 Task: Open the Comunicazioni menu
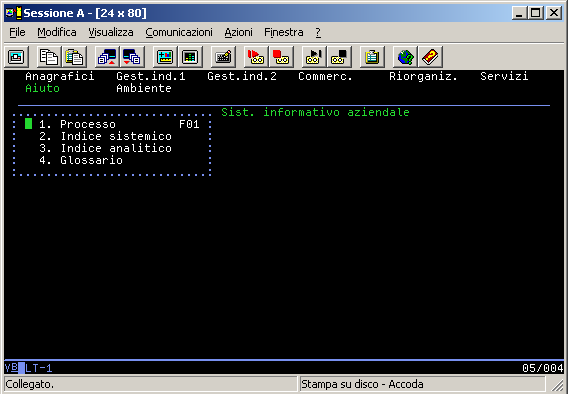point(179,33)
